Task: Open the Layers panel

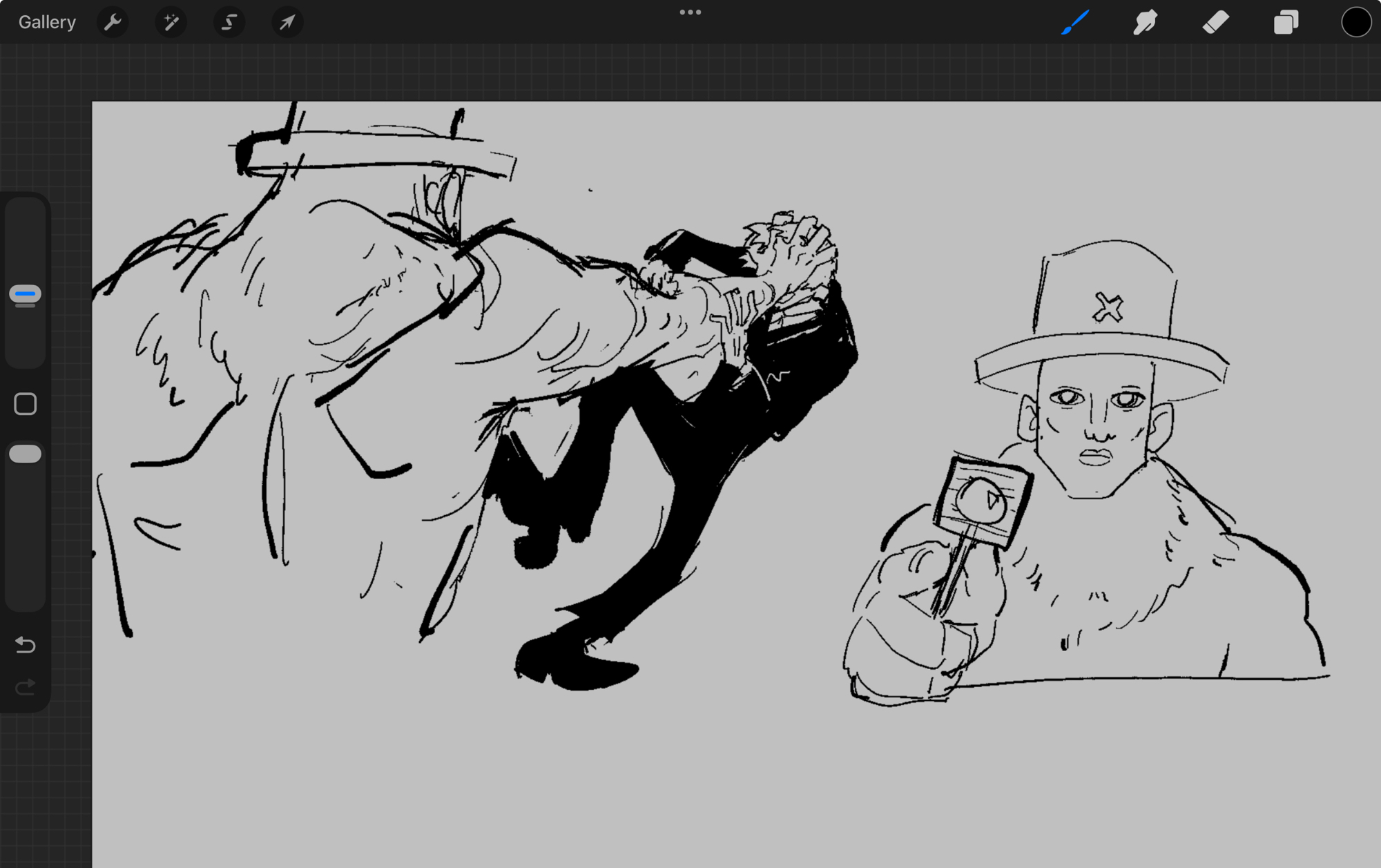Action: (x=1286, y=22)
